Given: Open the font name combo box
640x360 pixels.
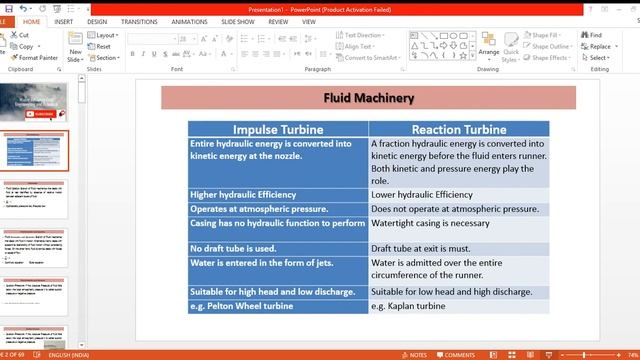Looking at the screenshot, I should 152,39.
